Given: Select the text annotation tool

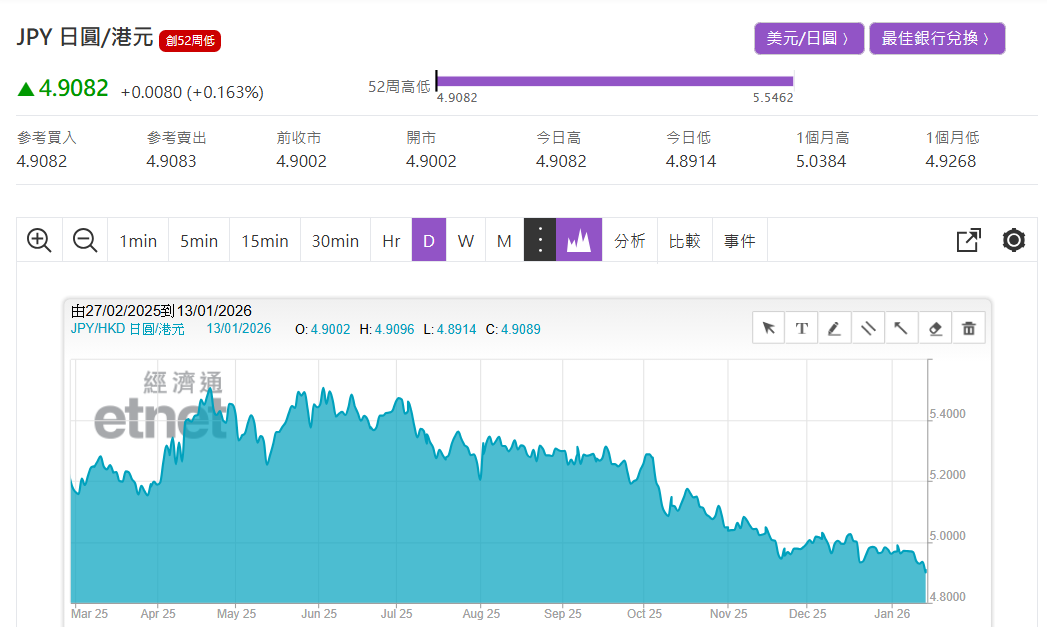Looking at the screenshot, I should (x=802, y=328).
